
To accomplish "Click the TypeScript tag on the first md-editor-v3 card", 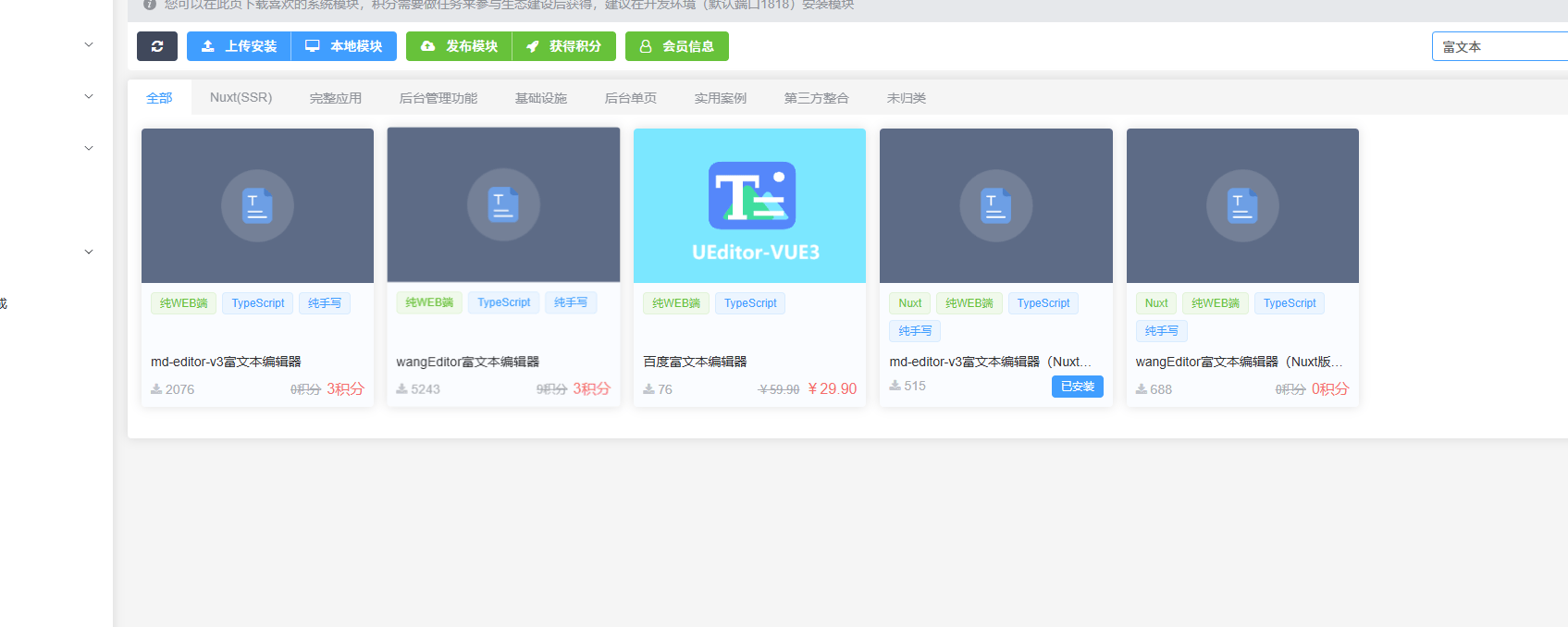I will (258, 303).
